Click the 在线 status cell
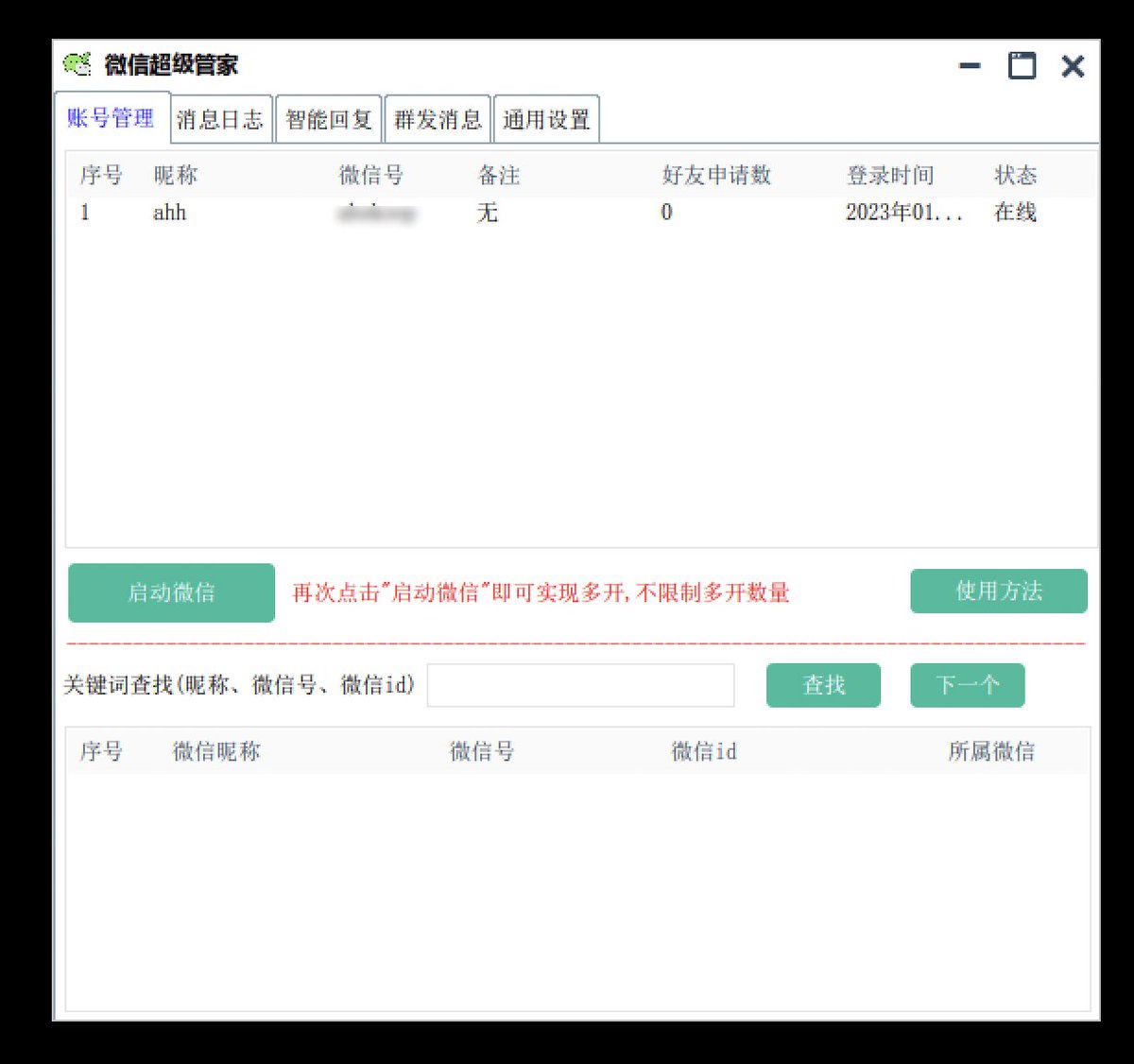 [x=1015, y=213]
